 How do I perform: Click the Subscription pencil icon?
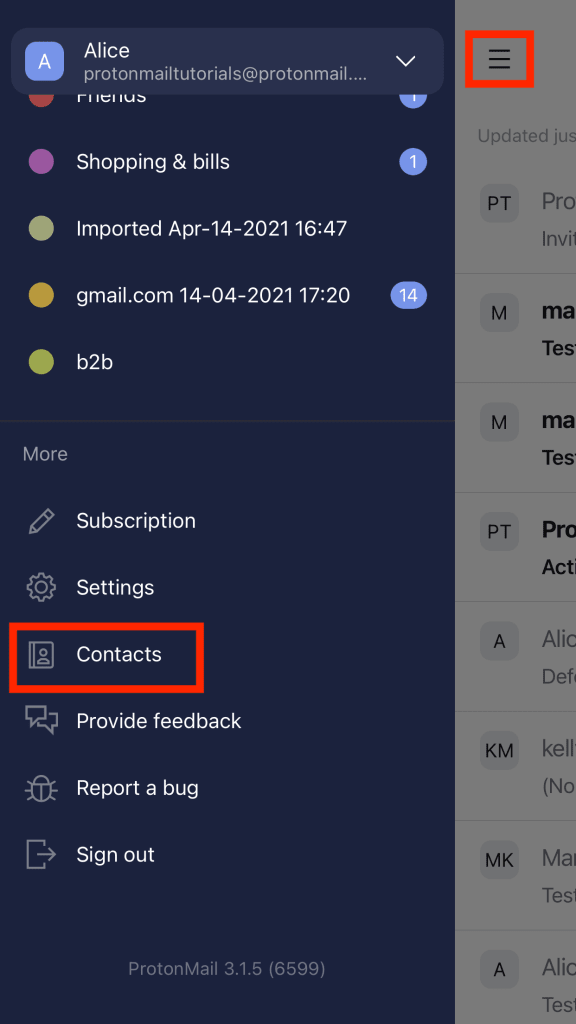40,520
